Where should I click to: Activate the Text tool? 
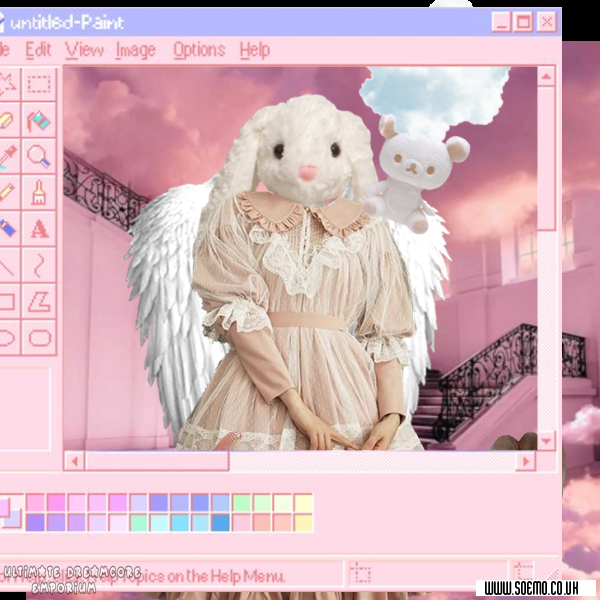[x=39, y=228]
